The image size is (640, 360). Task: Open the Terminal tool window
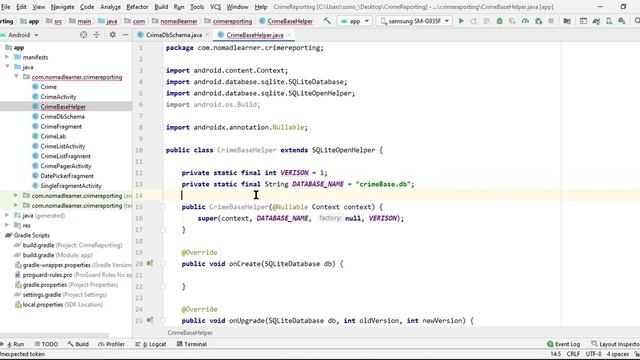point(192,344)
